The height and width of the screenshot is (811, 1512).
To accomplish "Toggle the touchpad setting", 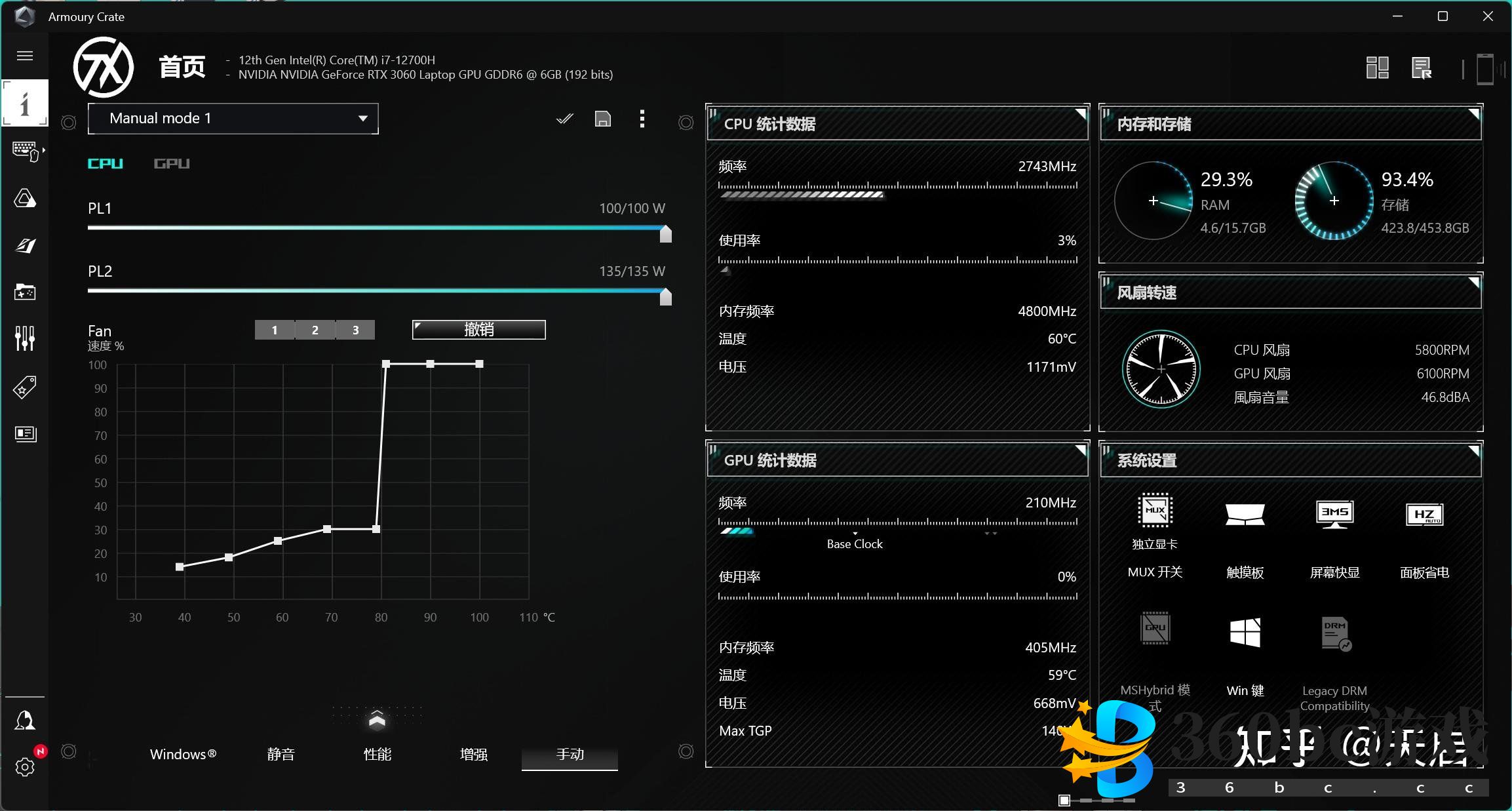I will pyautogui.click(x=1245, y=515).
